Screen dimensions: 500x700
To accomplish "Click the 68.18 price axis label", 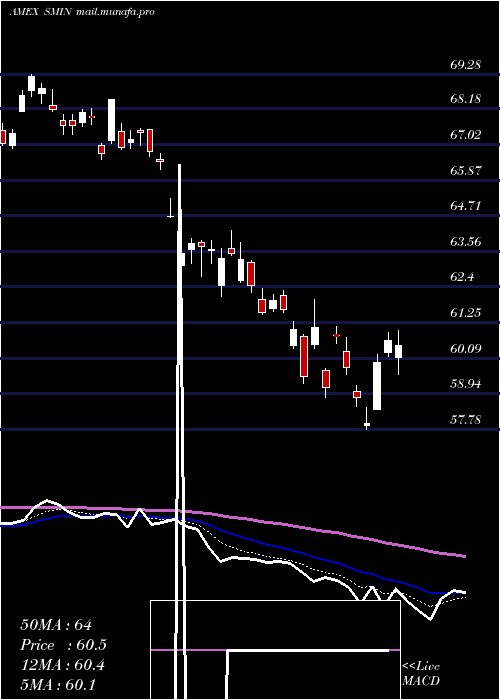I will tap(465, 99).
